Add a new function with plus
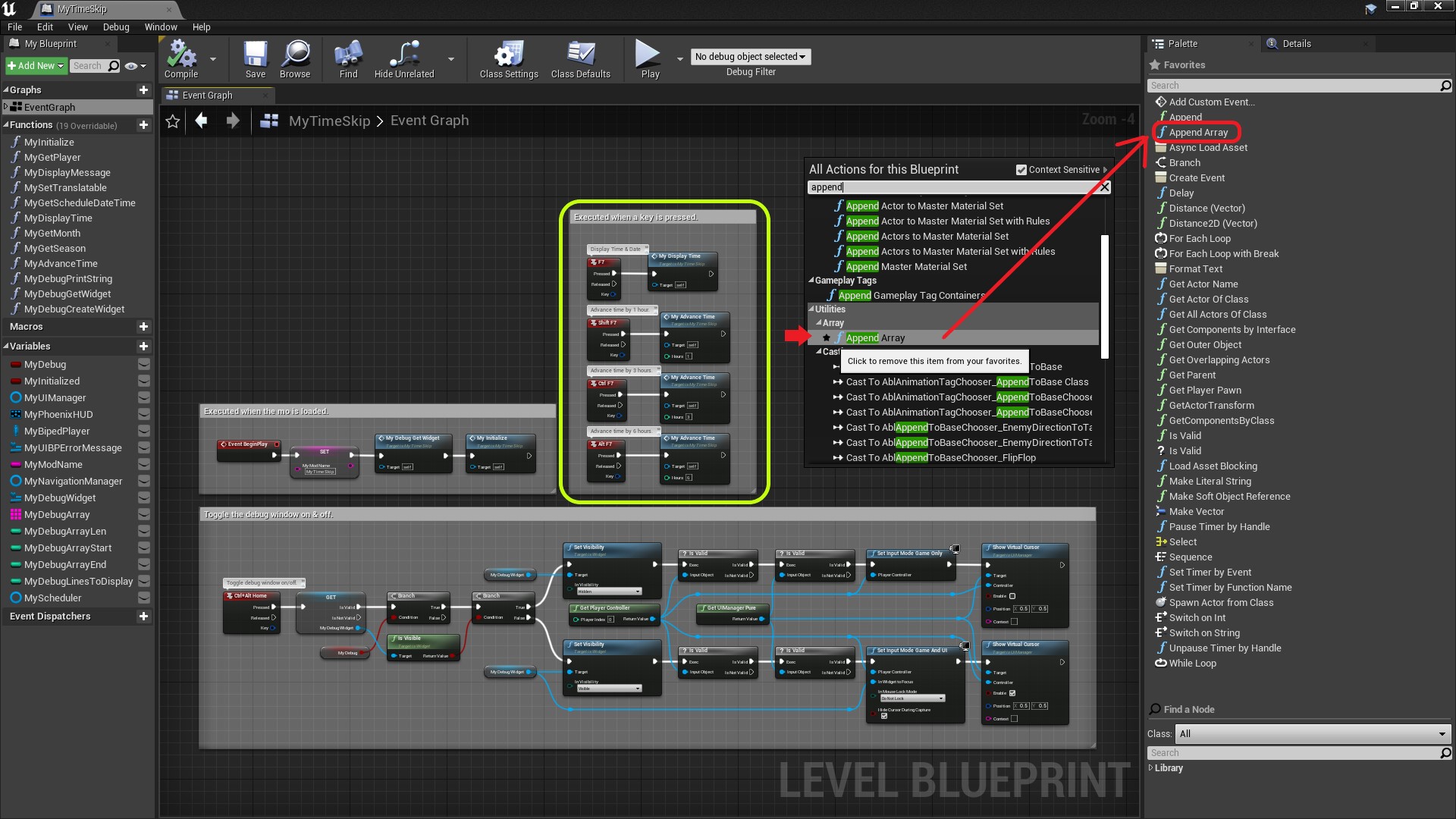The height and width of the screenshot is (819, 1456). click(x=143, y=124)
